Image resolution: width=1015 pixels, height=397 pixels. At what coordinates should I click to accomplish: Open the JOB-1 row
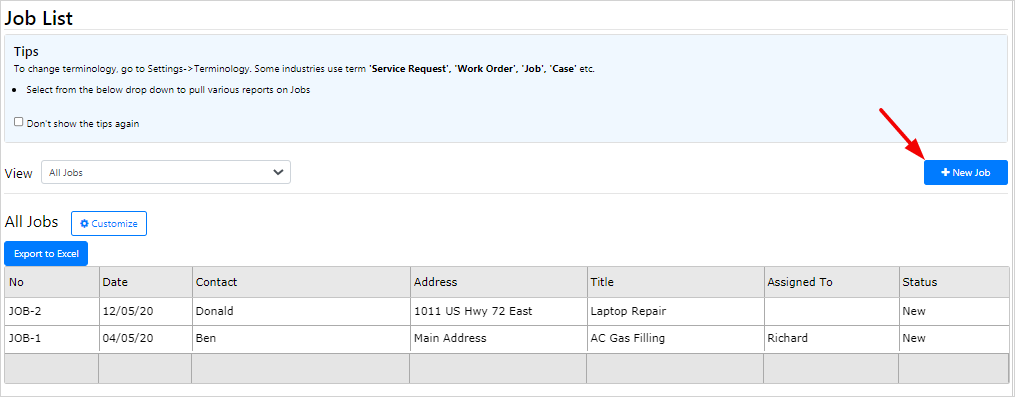point(507,339)
